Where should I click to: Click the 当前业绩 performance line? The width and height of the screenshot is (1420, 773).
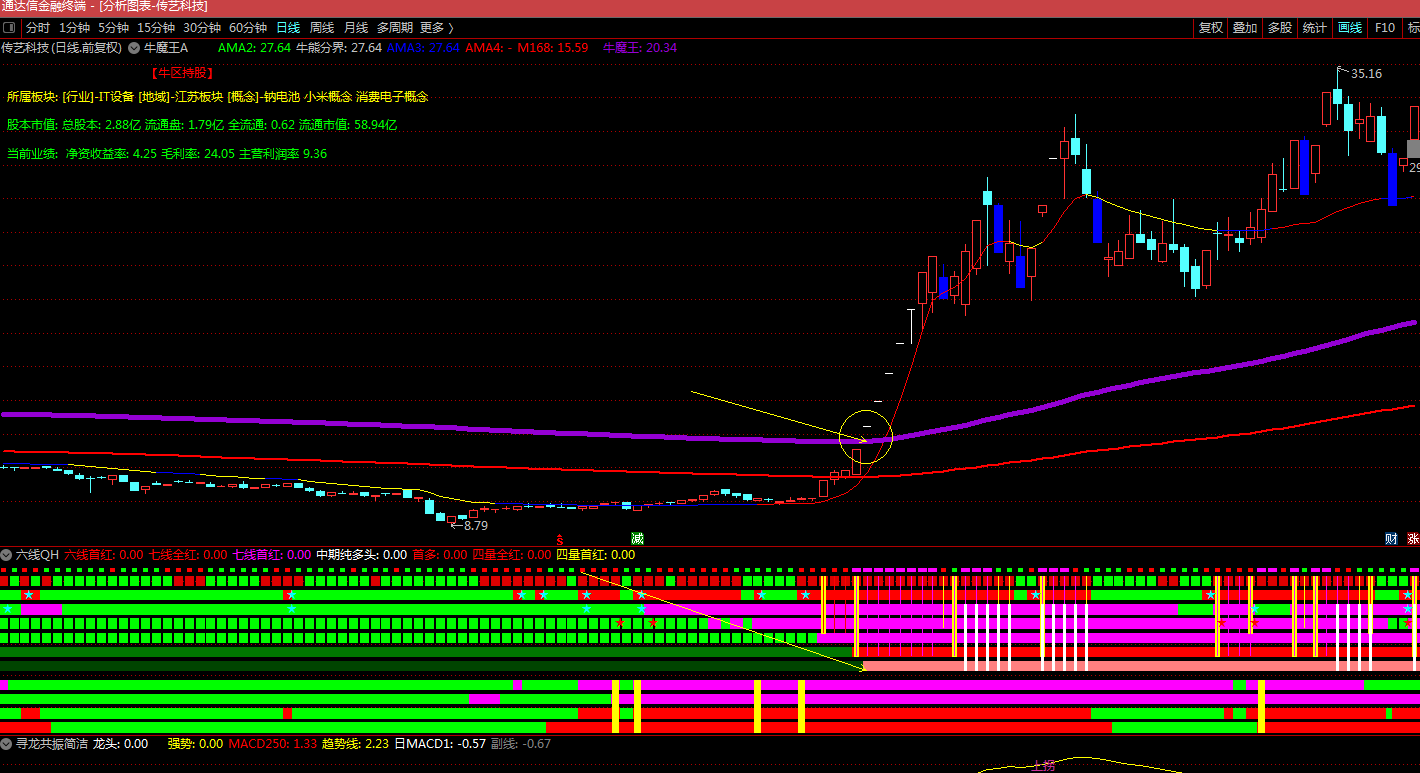(x=167, y=154)
